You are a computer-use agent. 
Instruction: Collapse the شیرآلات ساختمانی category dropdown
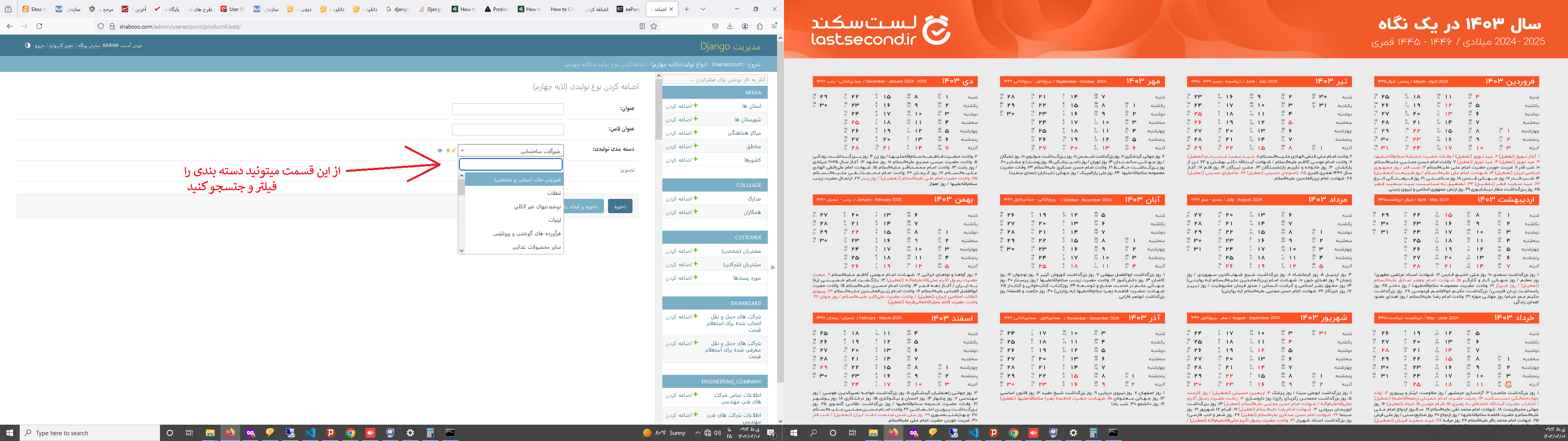(511, 150)
